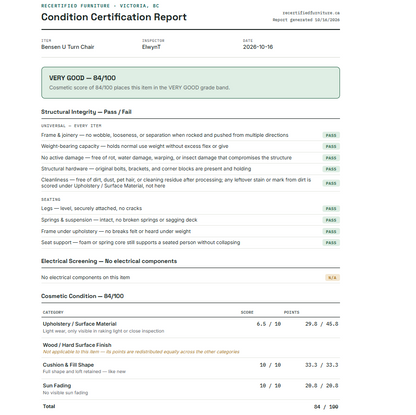Click the 'Upholstery / Surface Material' category name
Image resolution: width=416 pixels, height=415 pixels.
(80, 324)
